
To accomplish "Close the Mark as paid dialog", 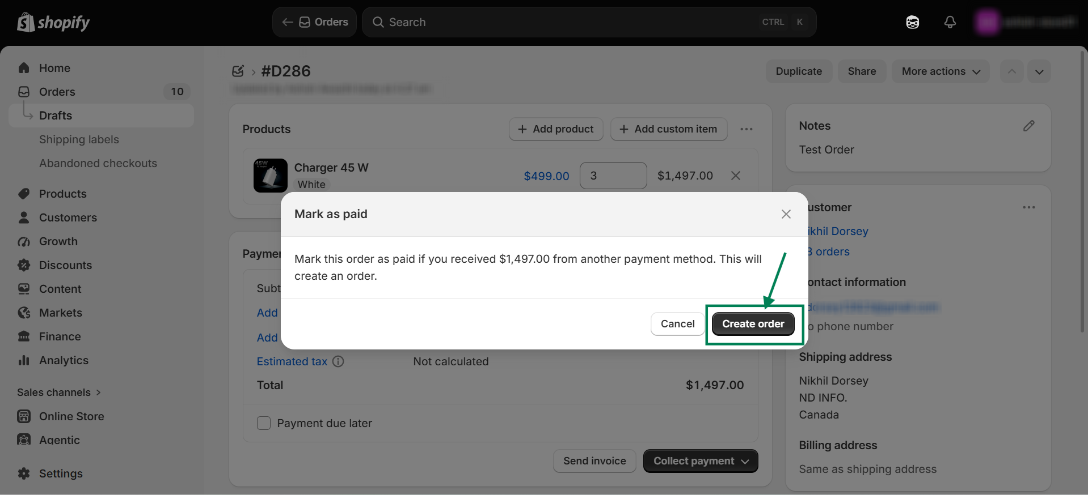I will click(786, 215).
